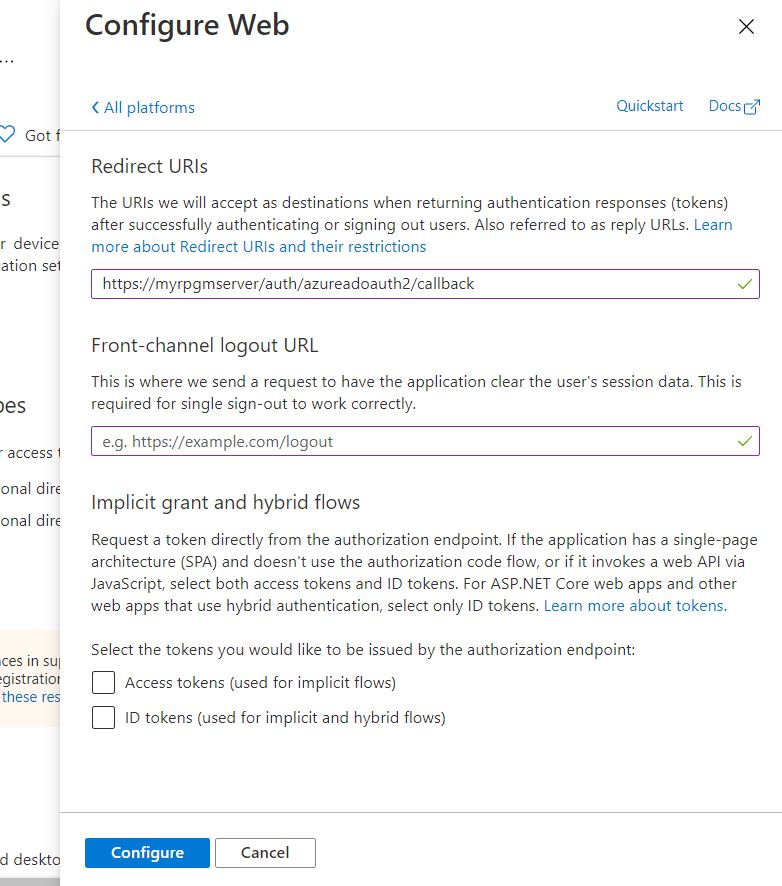Enable the Access tokens checkbox
This screenshot has height=886, width=782.
point(103,683)
